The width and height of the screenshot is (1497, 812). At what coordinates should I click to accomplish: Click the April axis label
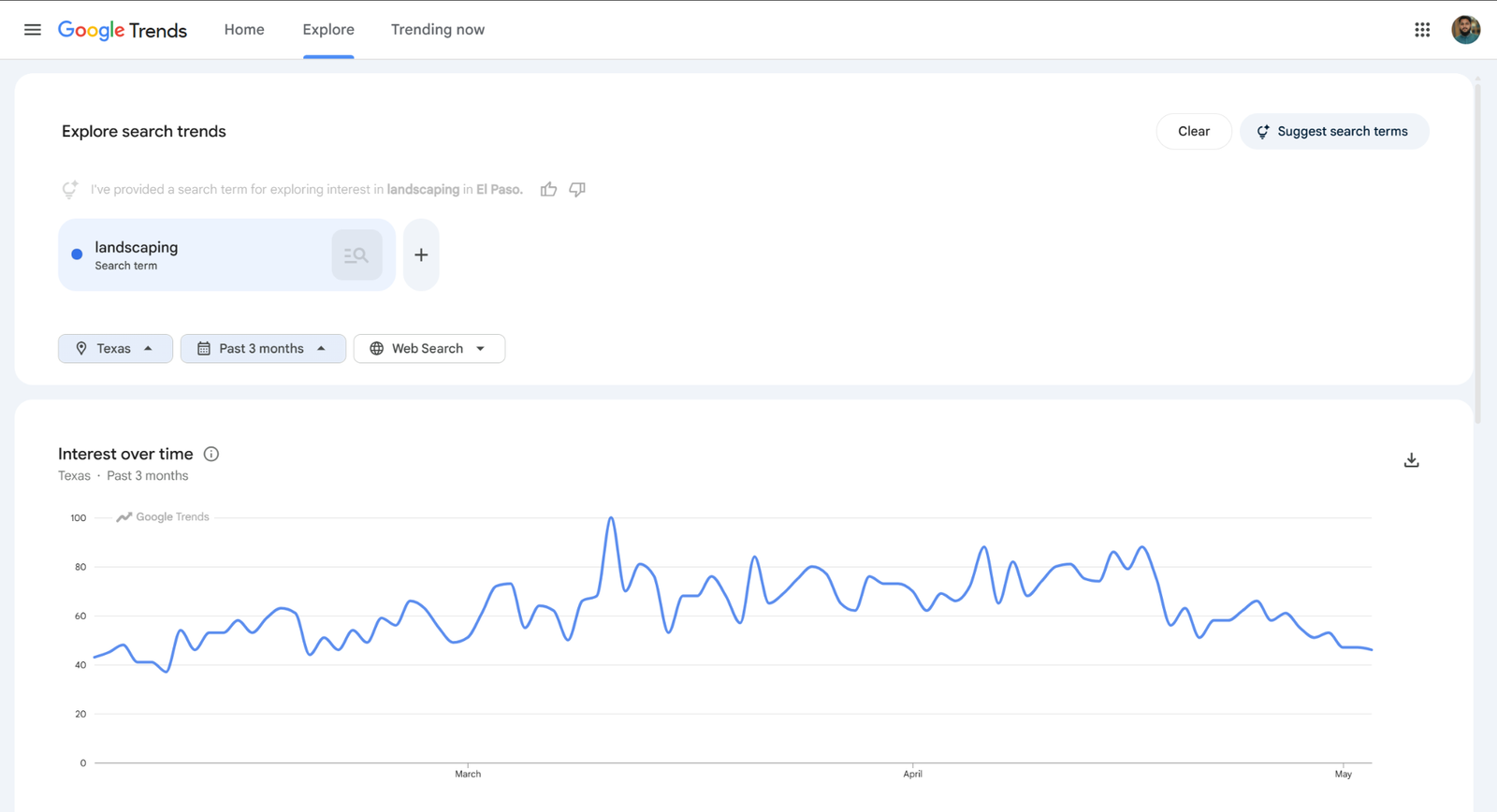point(912,775)
